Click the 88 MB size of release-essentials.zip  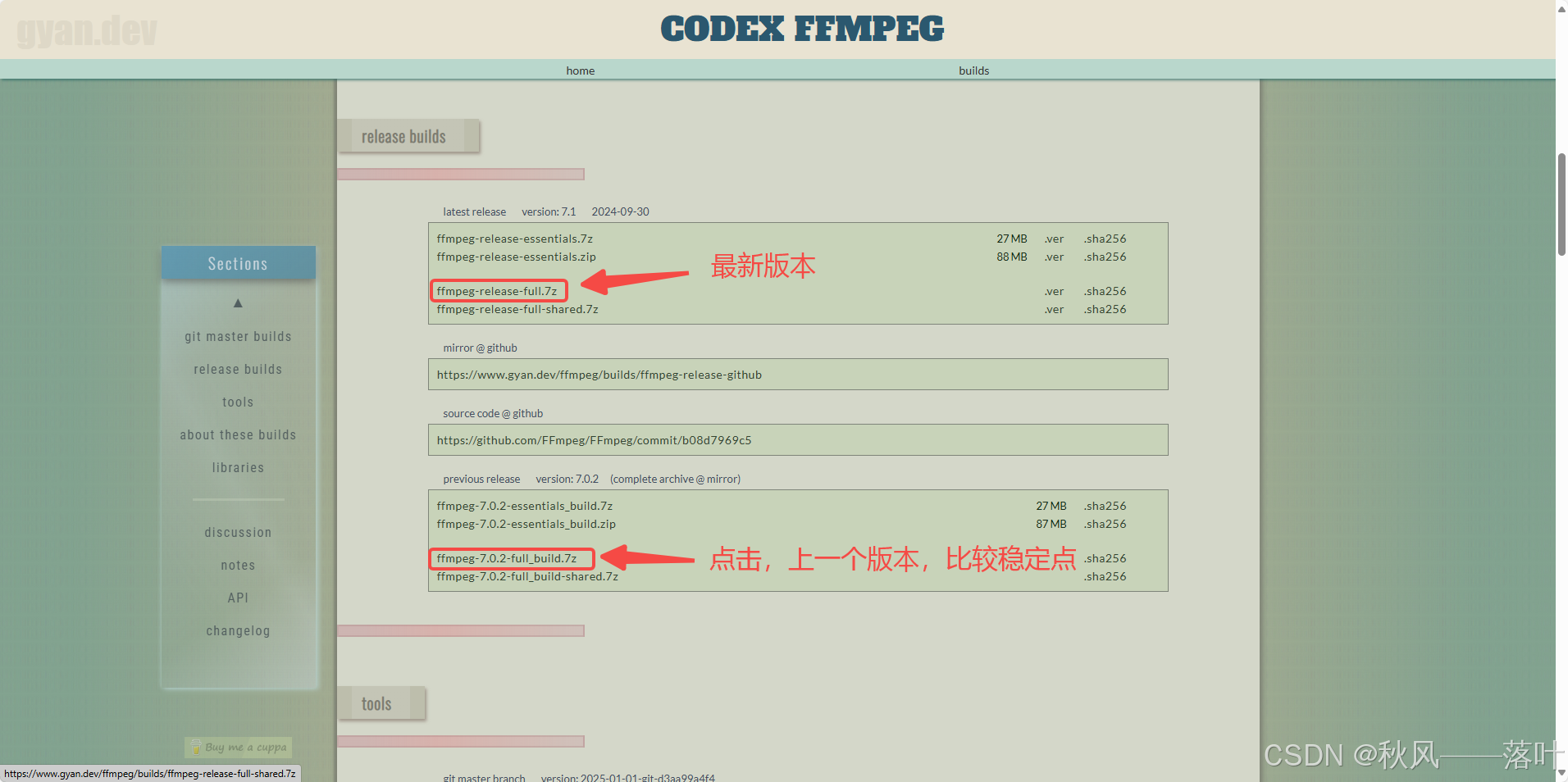(x=1011, y=257)
